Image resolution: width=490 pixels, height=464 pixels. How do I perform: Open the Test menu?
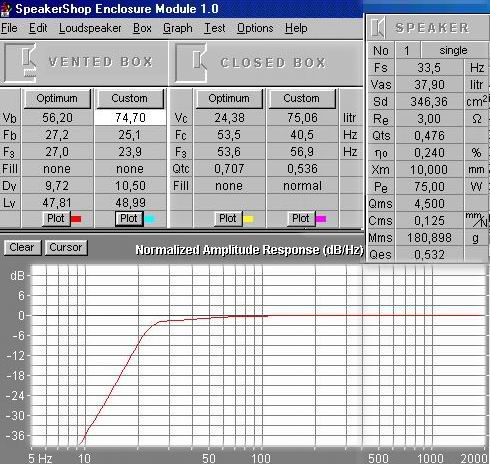(x=215, y=28)
